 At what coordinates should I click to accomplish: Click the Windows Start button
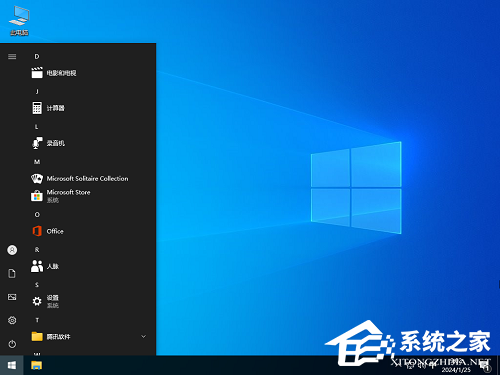(12, 365)
